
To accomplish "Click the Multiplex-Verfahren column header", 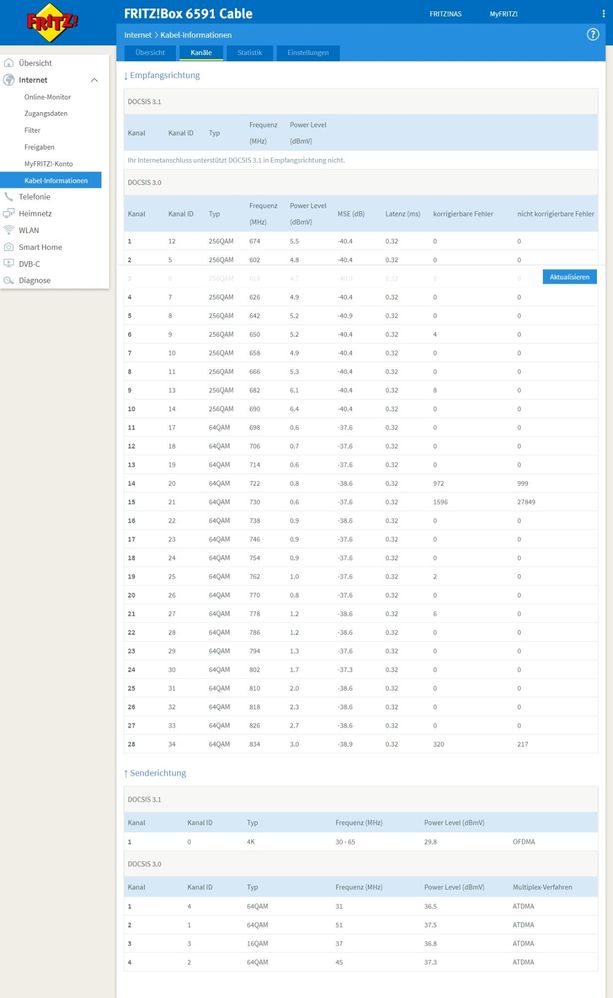I will [x=542, y=887].
